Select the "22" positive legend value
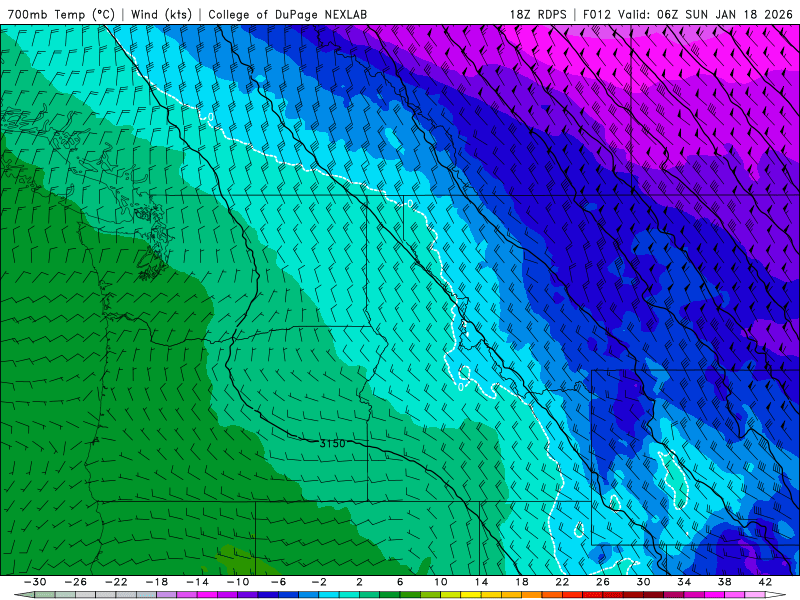This screenshot has height=600, width=800. 562,582
